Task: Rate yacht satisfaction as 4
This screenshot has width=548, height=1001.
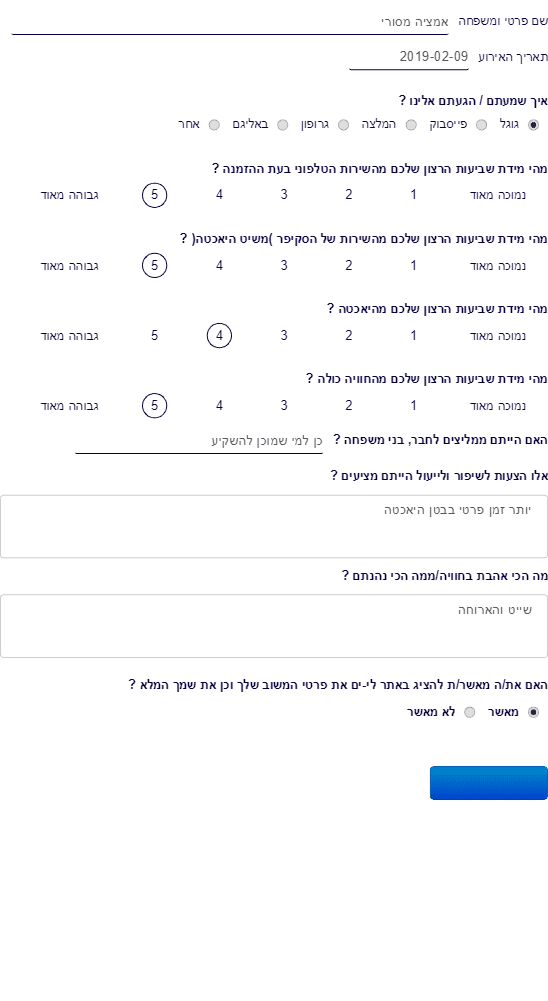Action: pyautogui.click(x=219, y=335)
